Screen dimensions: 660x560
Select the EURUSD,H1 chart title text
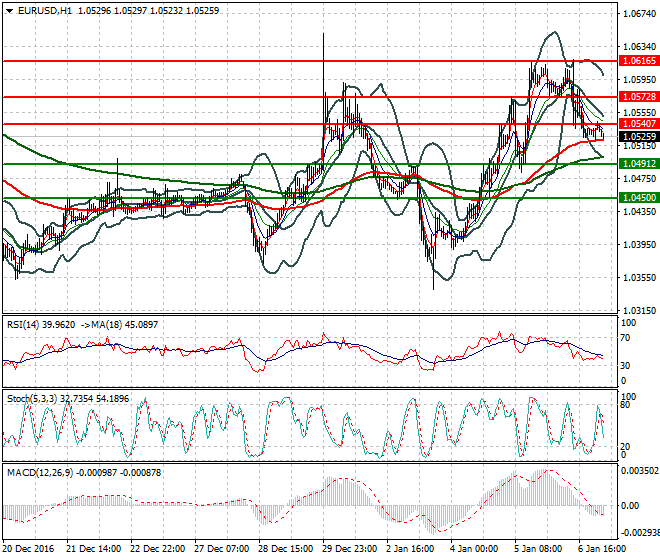point(45,11)
